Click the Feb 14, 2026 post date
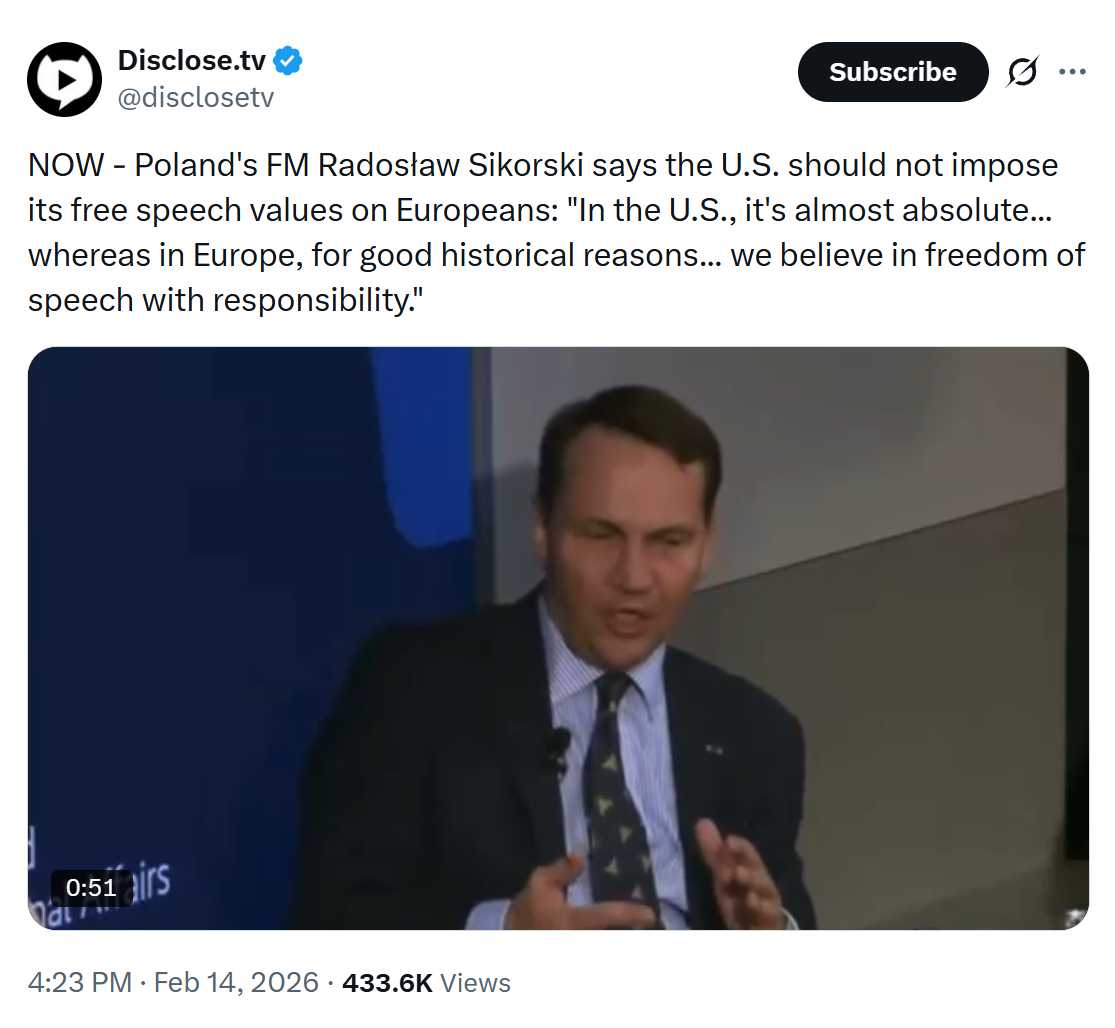Screen dimensions: 1115x1028 [x=236, y=983]
